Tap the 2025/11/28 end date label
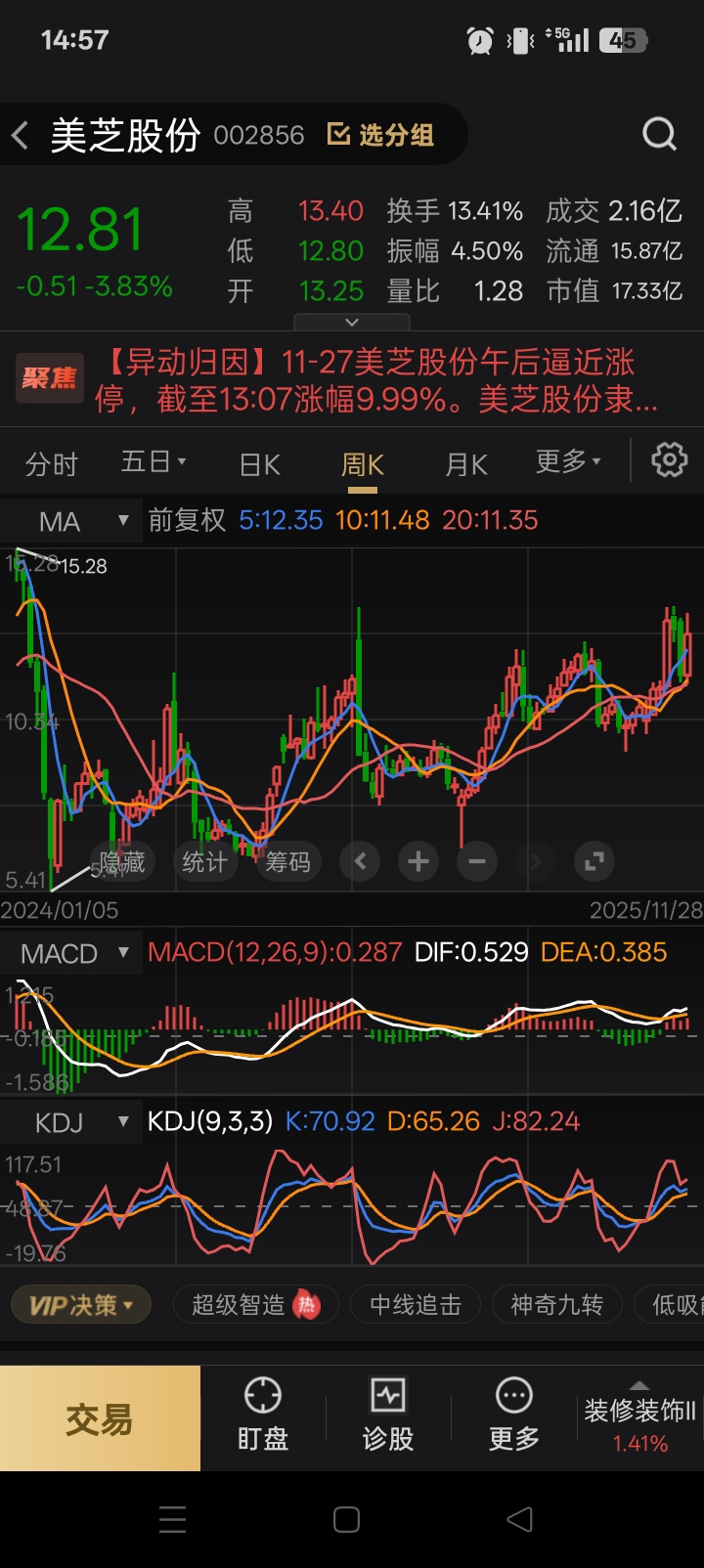The height and width of the screenshot is (1568, 704). coord(645,910)
